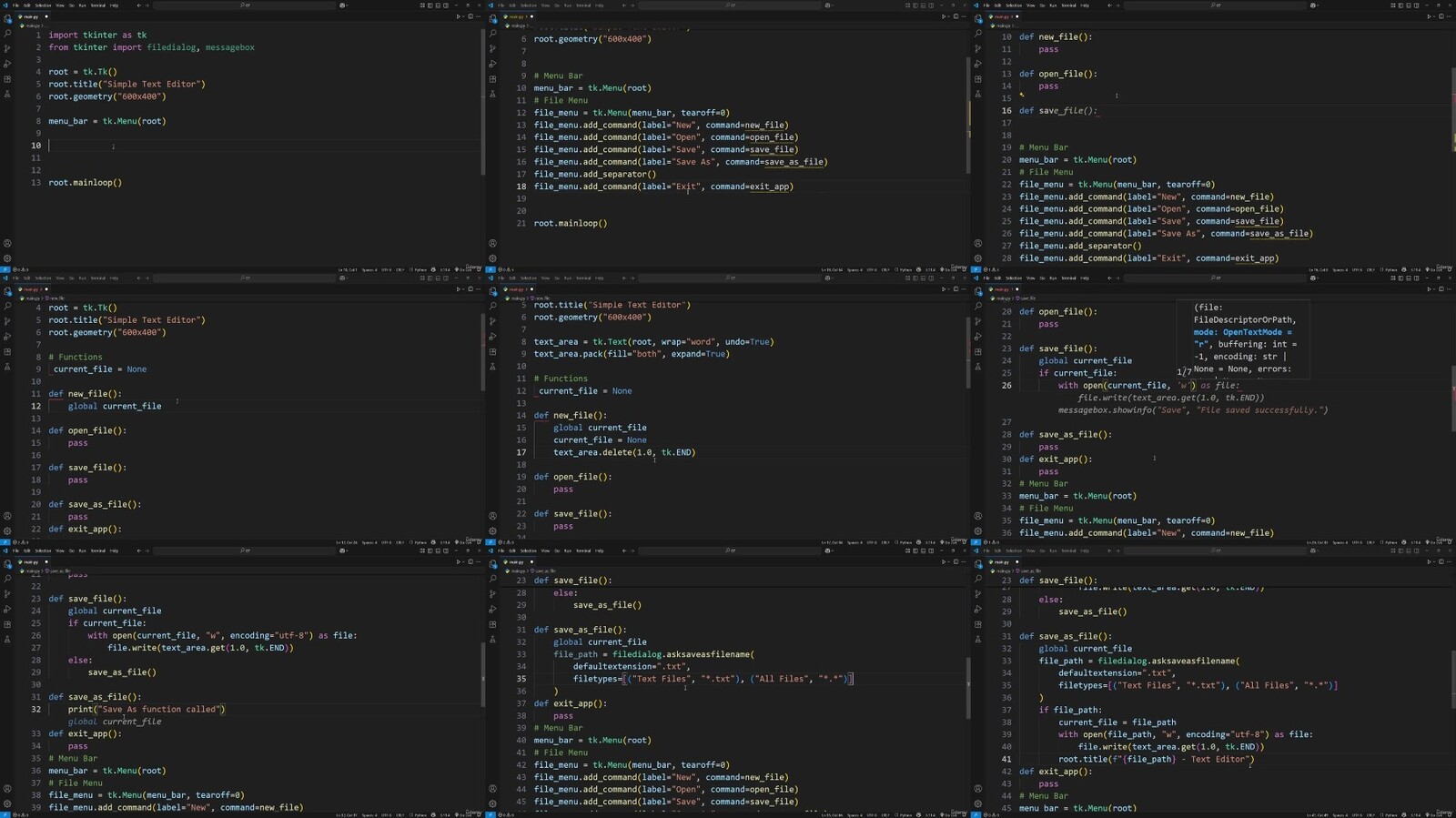Open Search view in top-left editor sidebar
The height and width of the screenshot is (818, 1456).
click(x=7, y=34)
